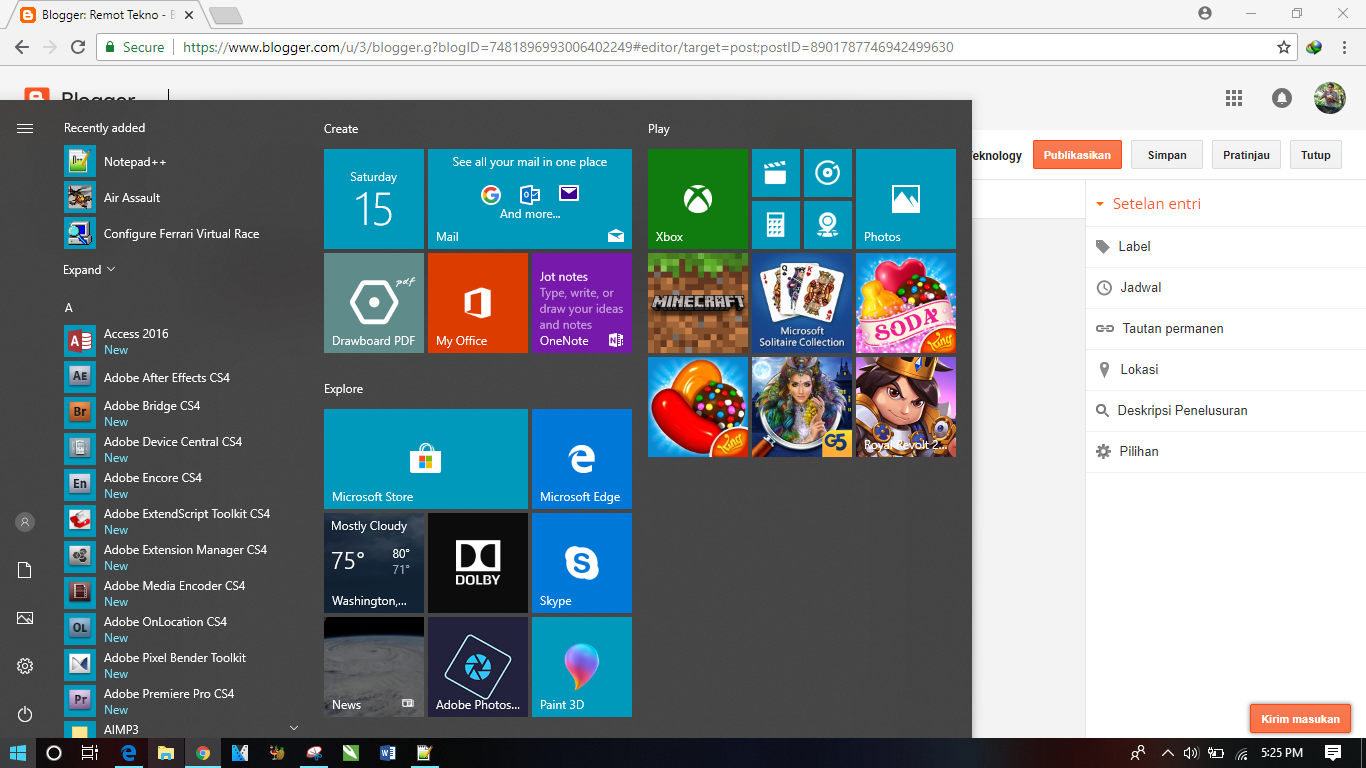1366x768 pixels.
Task: Launch Skype from its Start menu tile
Action: click(x=581, y=562)
